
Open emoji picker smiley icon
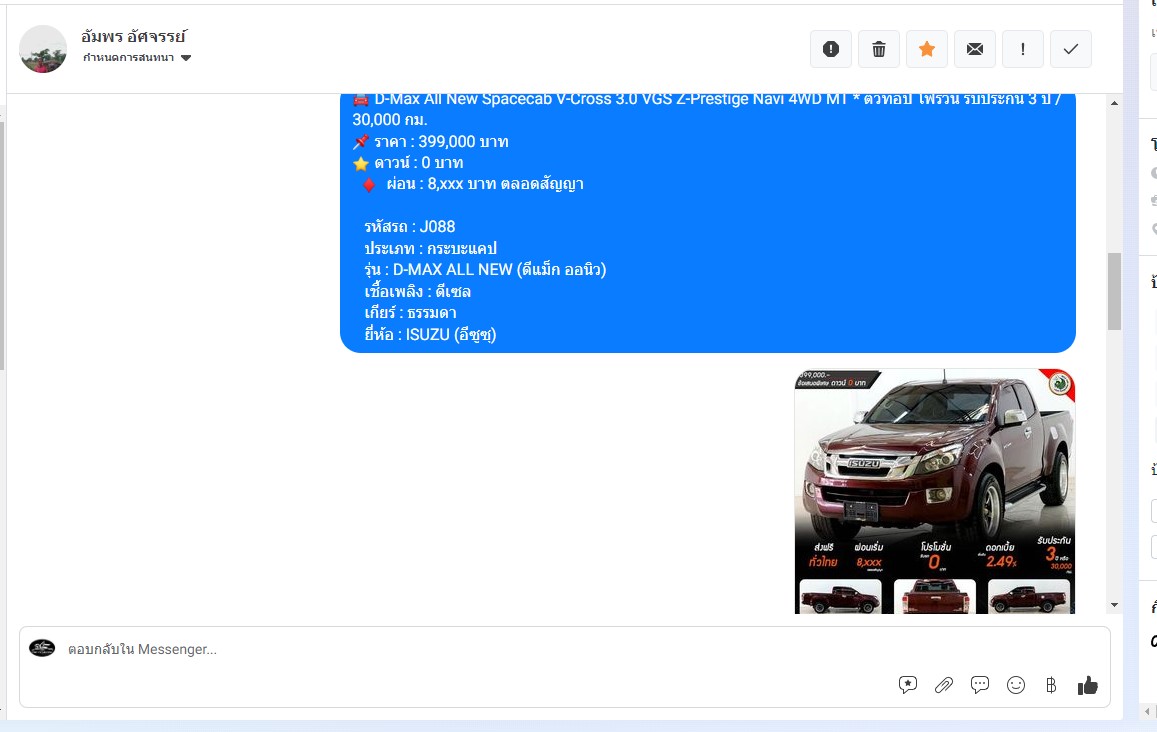coord(1016,685)
